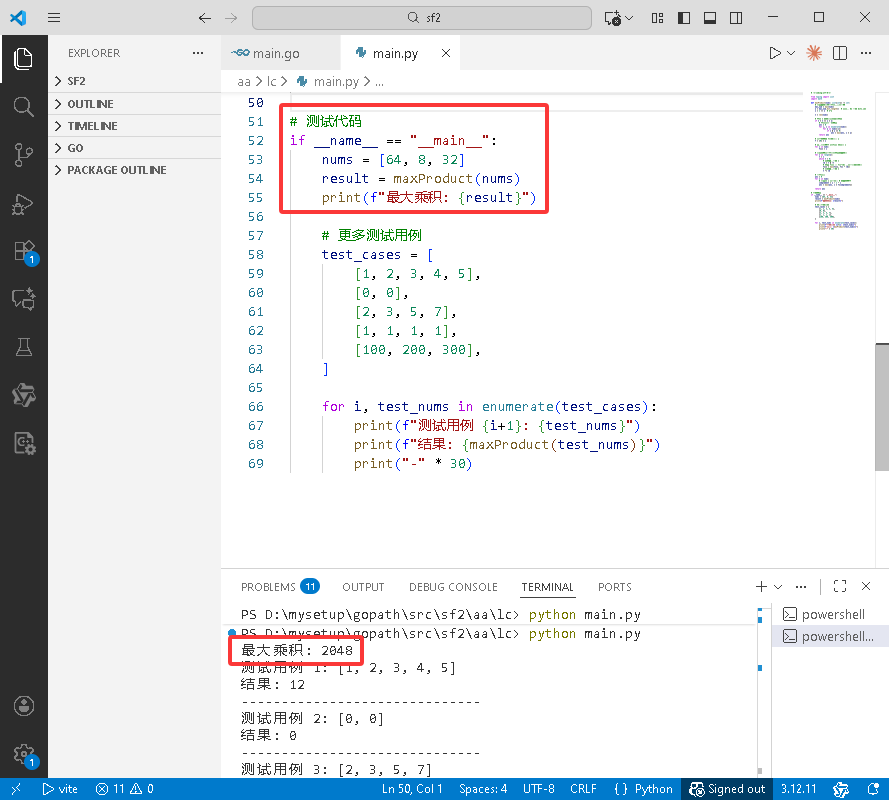Expand the GO section
The width and height of the screenshot is (889, 800).
134,148
